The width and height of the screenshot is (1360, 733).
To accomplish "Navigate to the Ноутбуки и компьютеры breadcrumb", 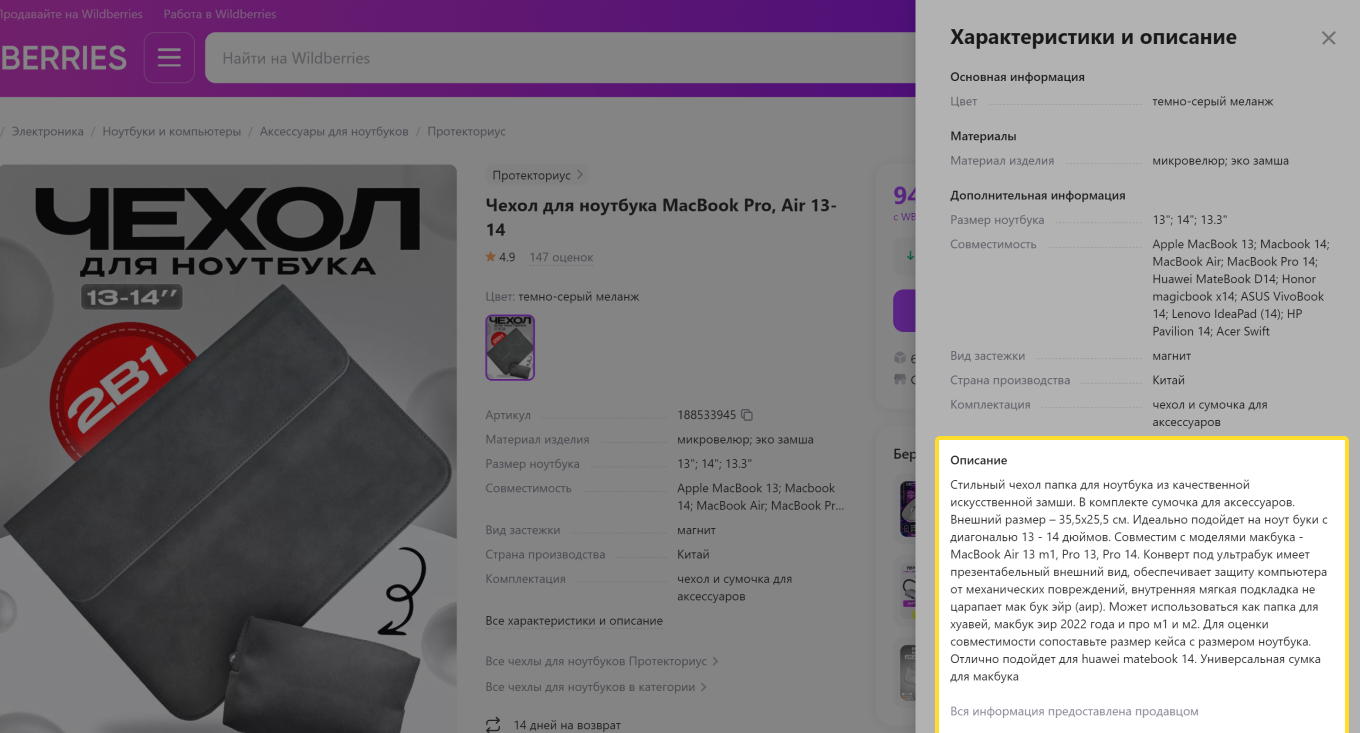I will (172, 131).
